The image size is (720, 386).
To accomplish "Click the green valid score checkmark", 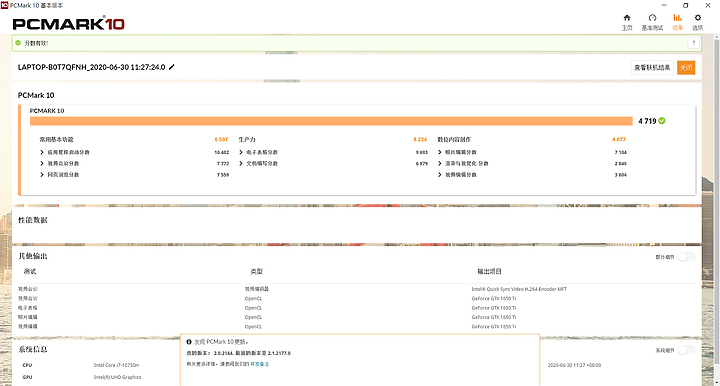I will (18, 43).
